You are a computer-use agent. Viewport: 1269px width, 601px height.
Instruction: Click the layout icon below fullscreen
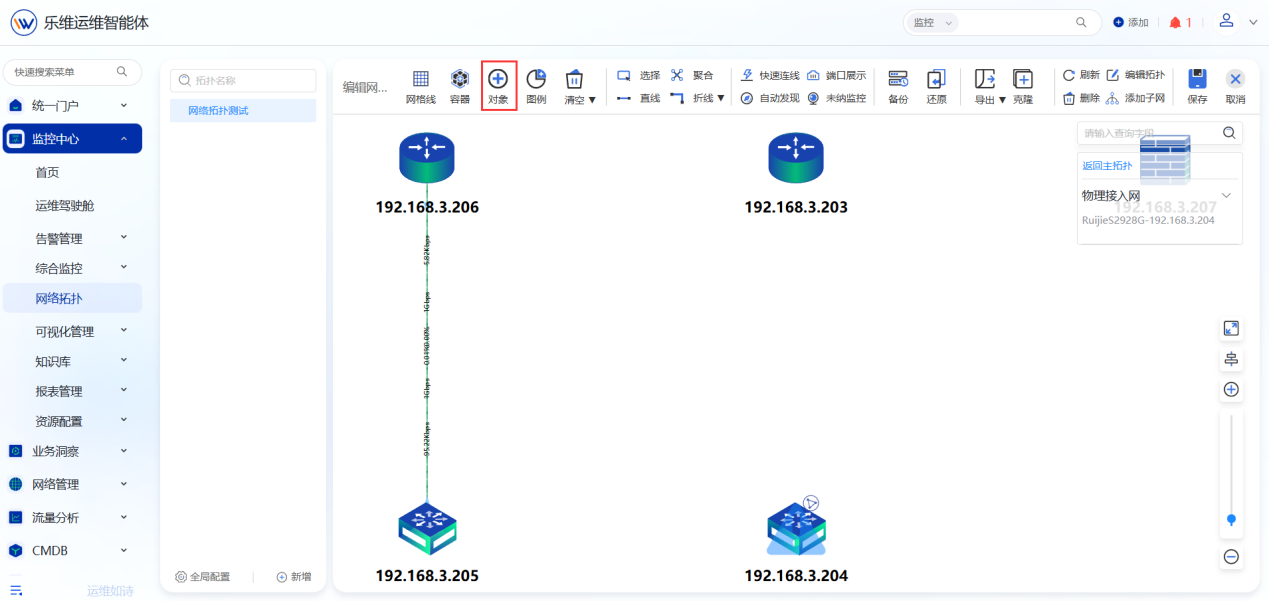(x=1231, y=359)
